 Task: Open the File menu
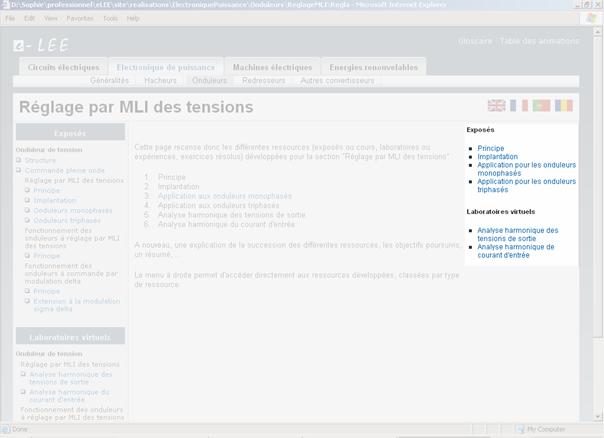click(x=11, y=18)
